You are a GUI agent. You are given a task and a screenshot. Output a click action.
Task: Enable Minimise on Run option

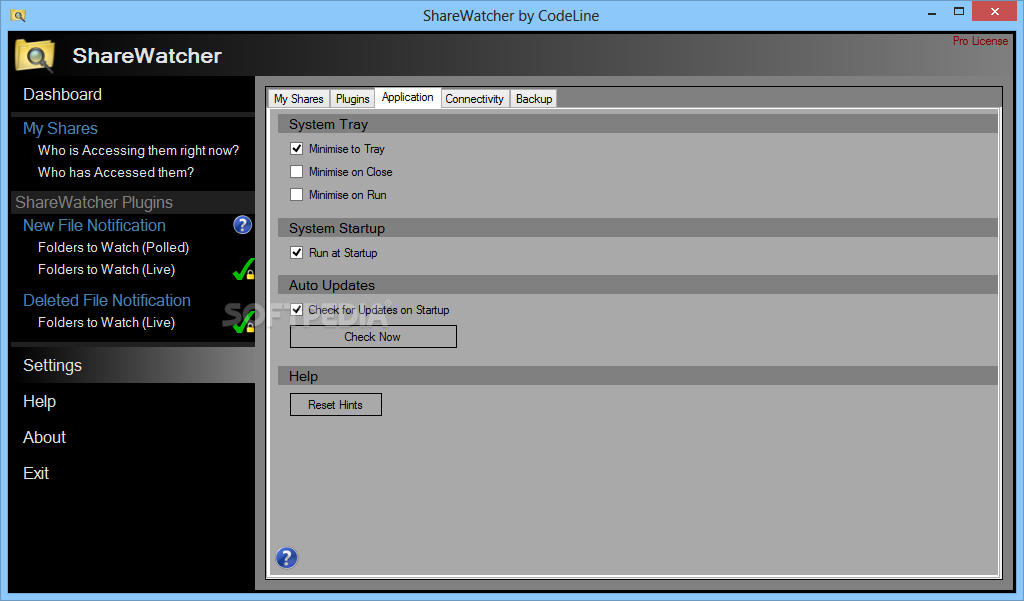pos(296,195)
